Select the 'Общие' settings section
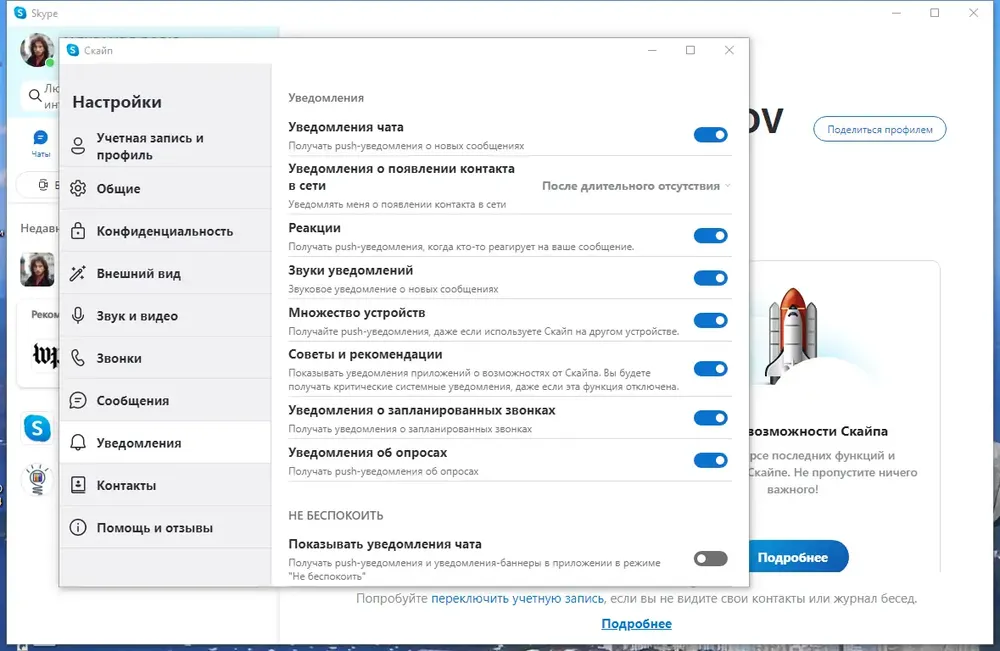The height and width of the screenshot is (651, 1000). click(165, 189)
